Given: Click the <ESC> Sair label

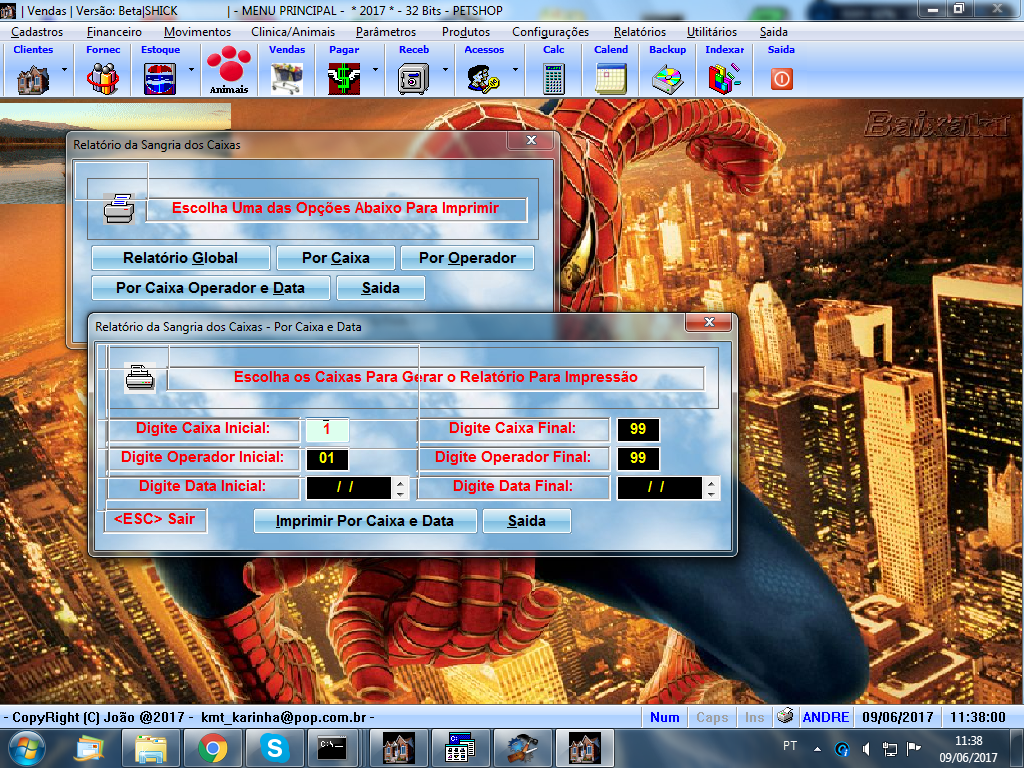Looking at the screenshot, I should [x=155, y=519].
